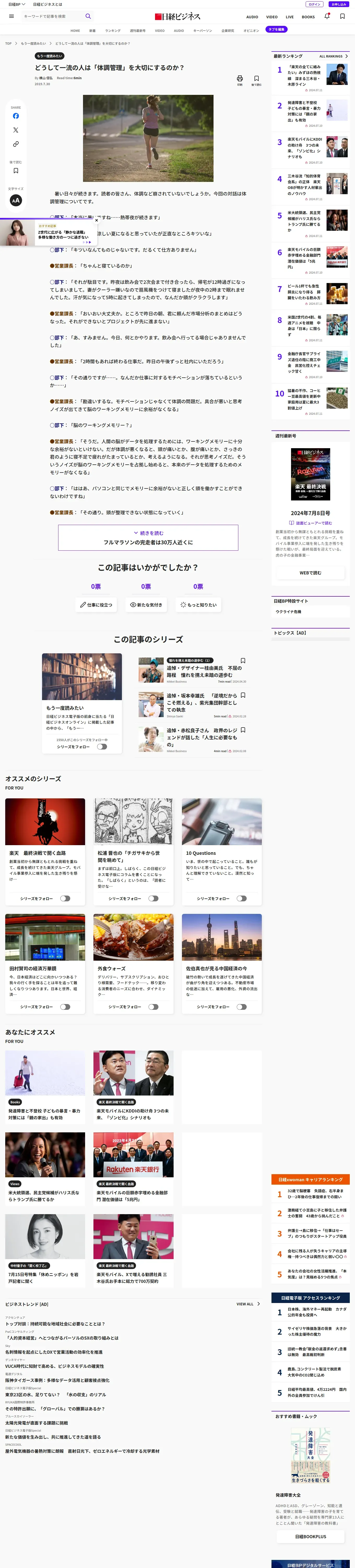Select the 週刊最新号 navigation tab
Viewport: 355px width, 1568px height.
138,30
